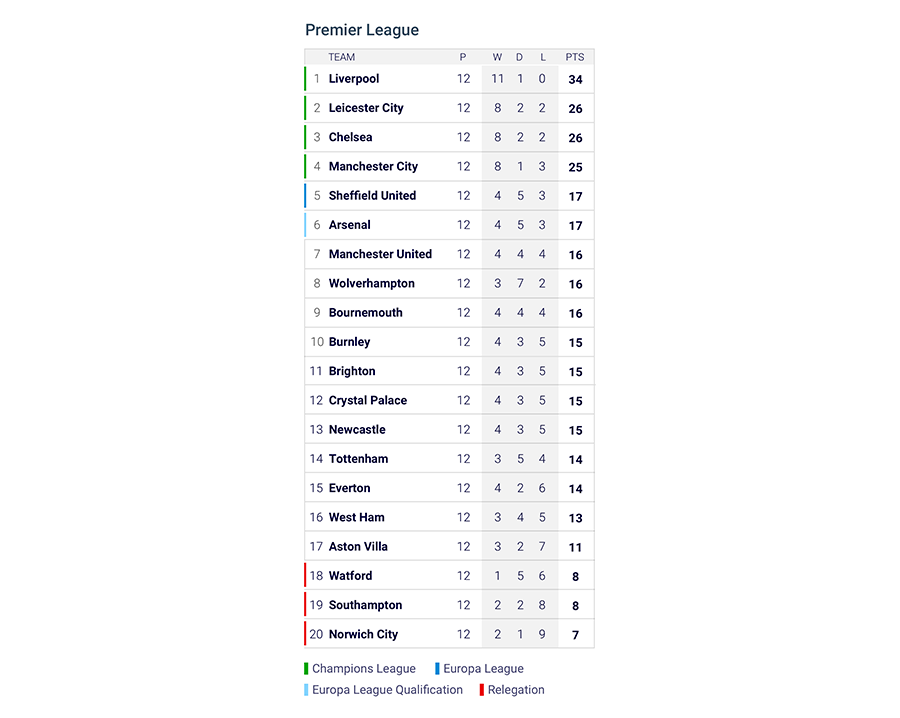Screen dimensions: 900x718
Task: Select the Tottenham row name
Action: [x=358, y=459]
